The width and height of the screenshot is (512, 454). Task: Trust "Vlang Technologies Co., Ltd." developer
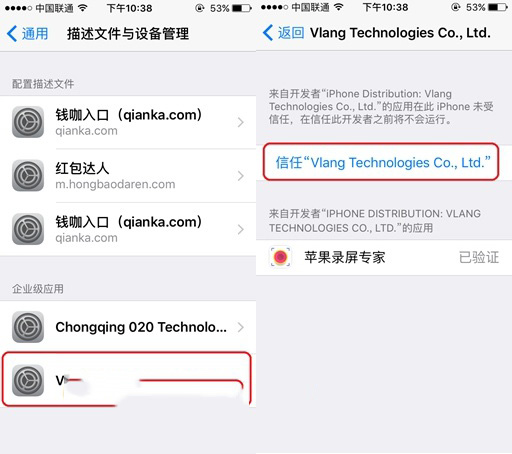(x=383, y=163)
